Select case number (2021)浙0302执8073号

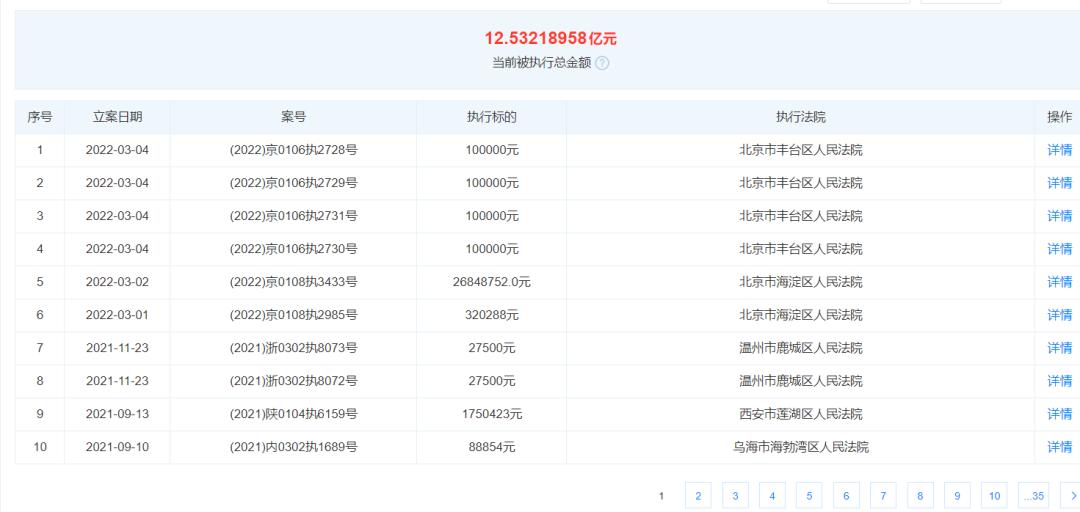tap(293, 348)
